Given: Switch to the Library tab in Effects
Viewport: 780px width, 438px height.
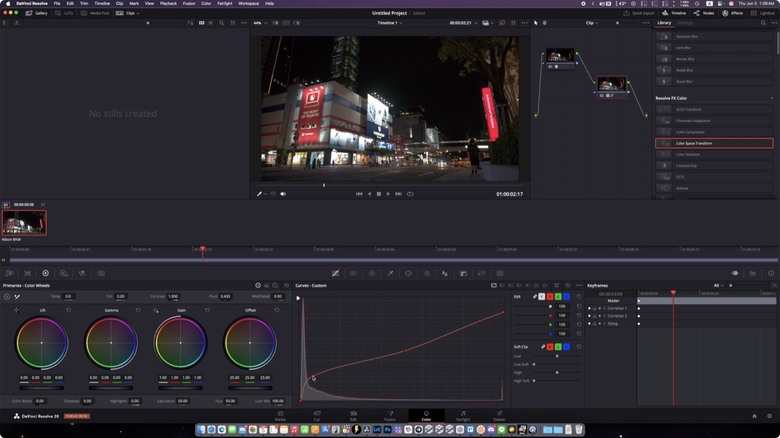Looking at the screenshot, I should pyautogui.click(x=664, y=23).
